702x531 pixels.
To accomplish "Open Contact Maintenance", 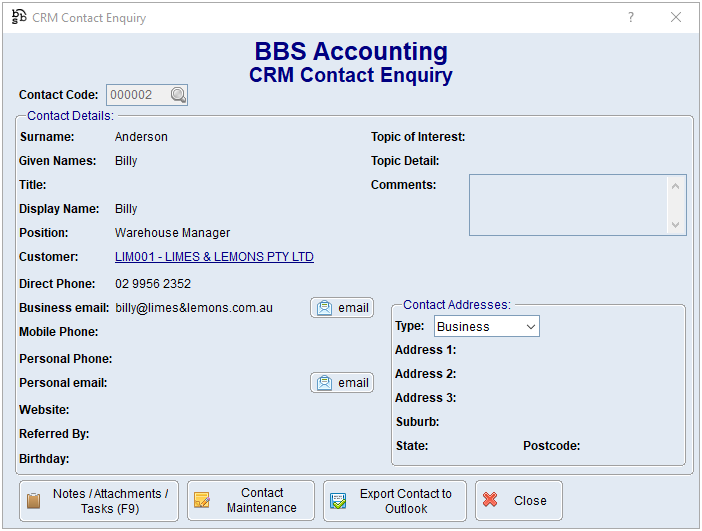I will (251, 501).
